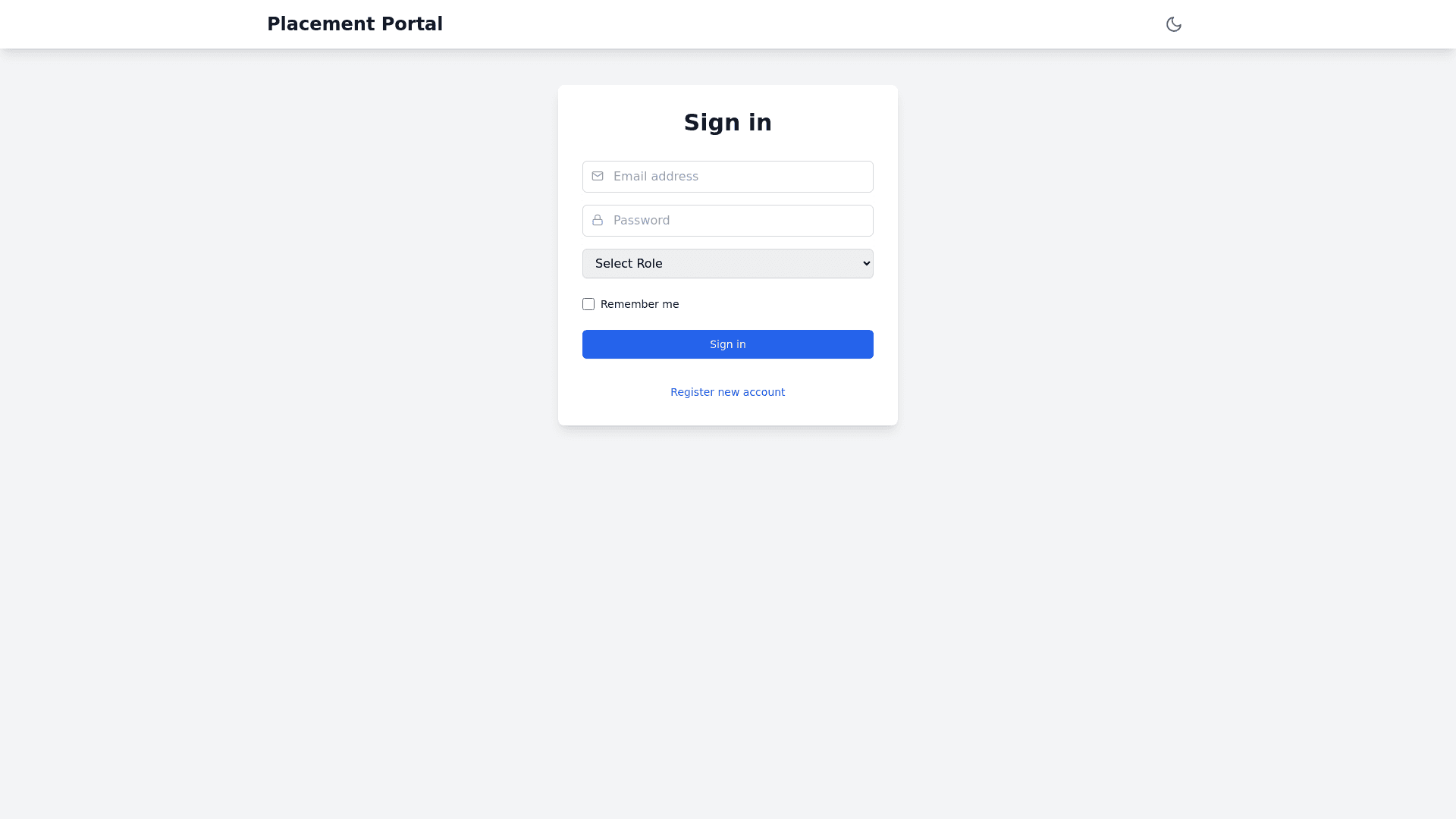Focus the Email address input field

739,177
